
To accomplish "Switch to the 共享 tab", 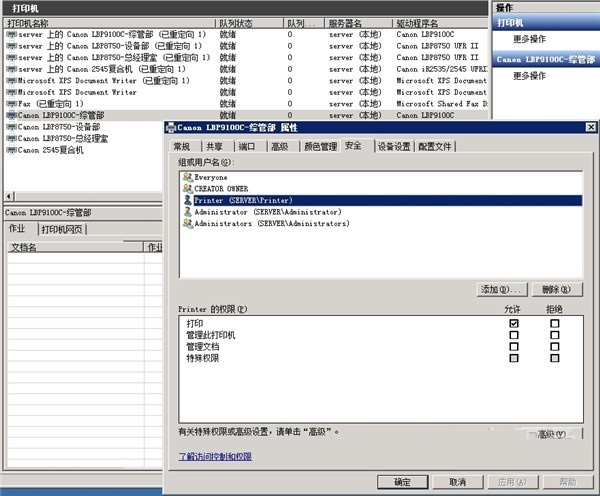I will 214,146.
